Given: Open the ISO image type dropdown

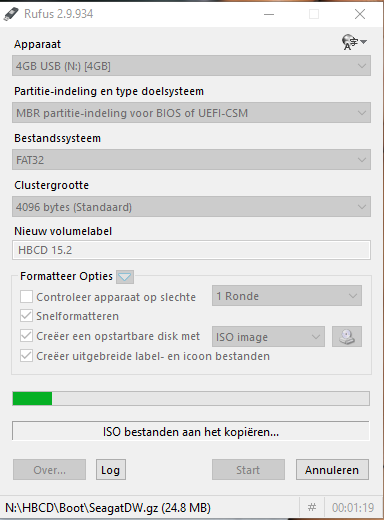Looking at the screenshot, I should pos(268,337).
